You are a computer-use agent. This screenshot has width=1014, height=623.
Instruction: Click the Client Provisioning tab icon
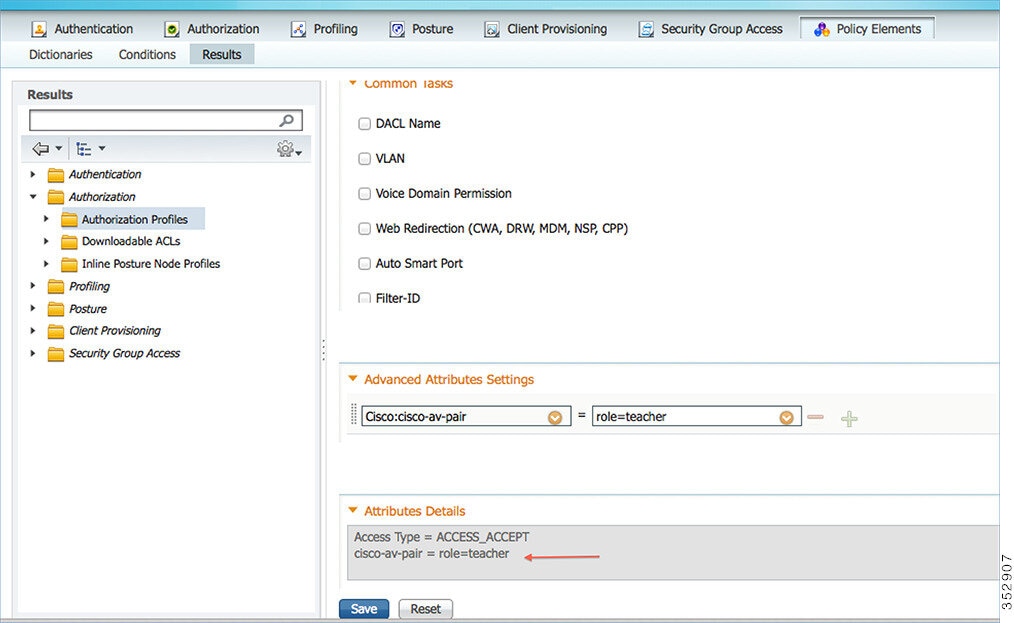(492, 29)
